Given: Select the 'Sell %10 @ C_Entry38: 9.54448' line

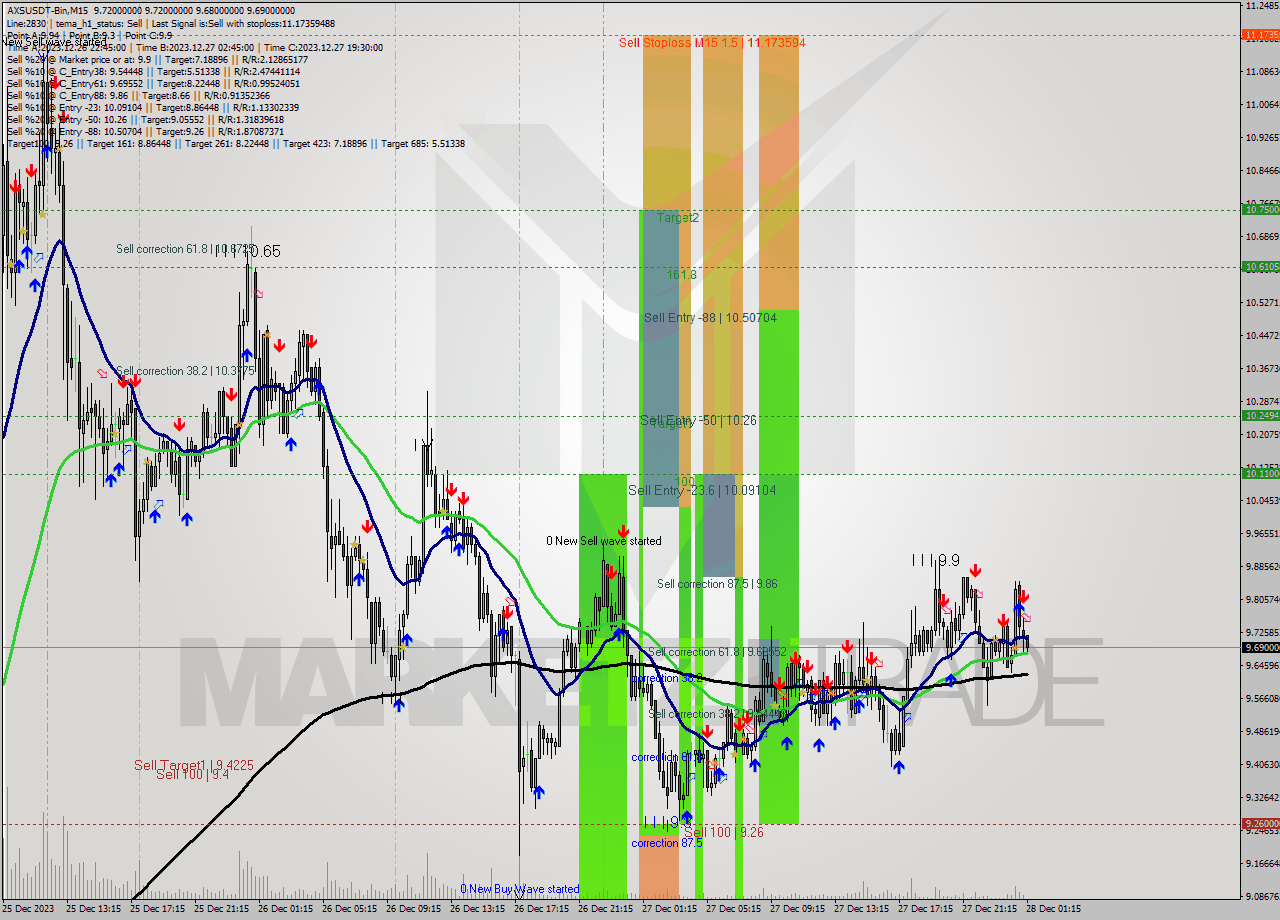Looking at the screenshot, I should (153, 72).
